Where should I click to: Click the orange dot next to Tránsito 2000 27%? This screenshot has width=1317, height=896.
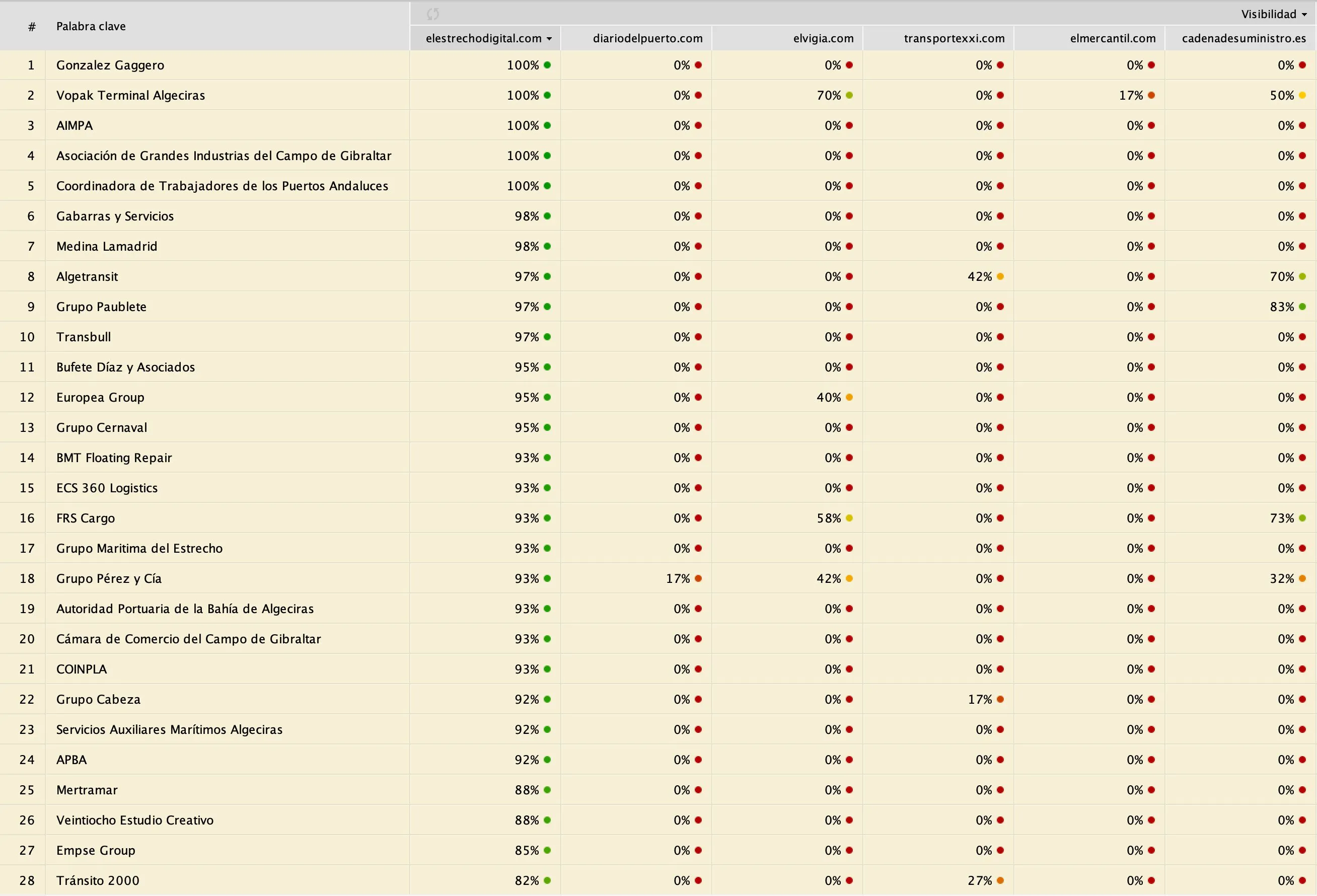pyautogui.click(x=1000, y=881)
